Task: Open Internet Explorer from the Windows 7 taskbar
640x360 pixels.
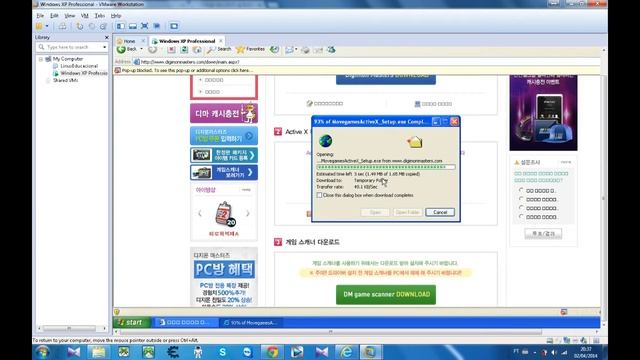Action: (x=346, y=352)
